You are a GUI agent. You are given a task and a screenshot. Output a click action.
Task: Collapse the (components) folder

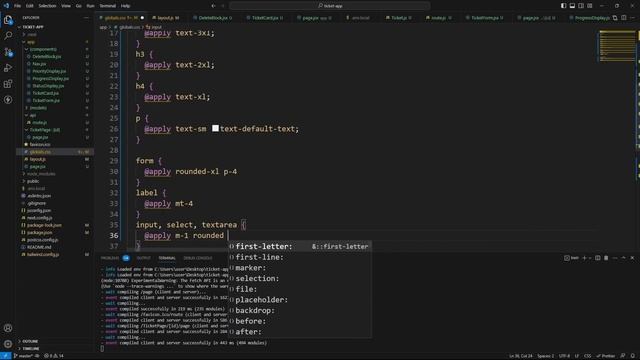(x=55, y=49)
